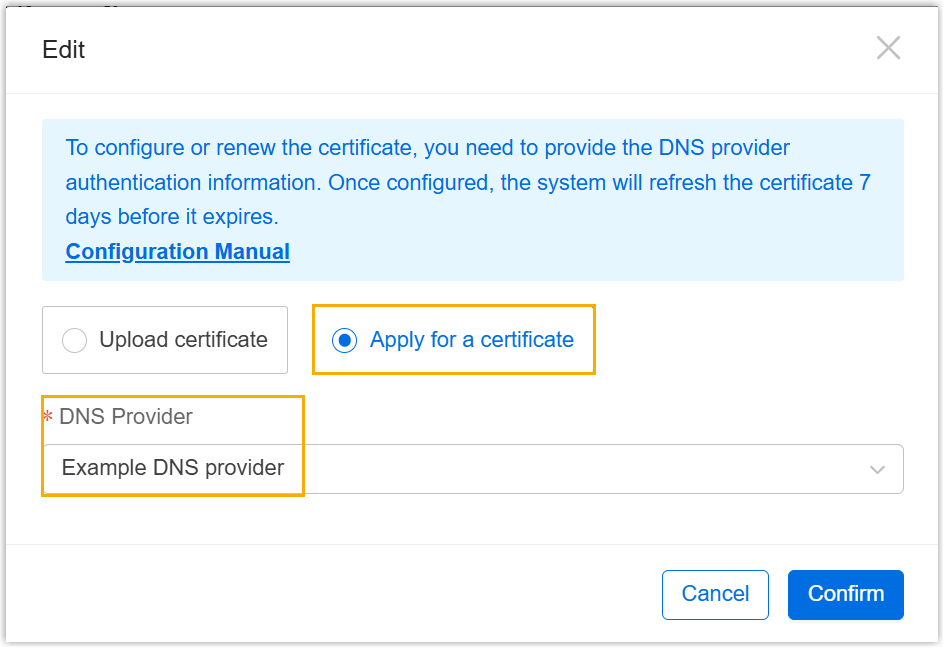Expand the DNS Provider dropdown chevron

pyautogui.click(x=878, y=469)
